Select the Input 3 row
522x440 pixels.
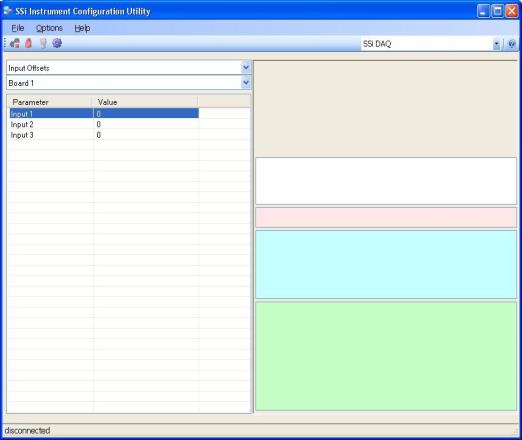click(104, 135)
